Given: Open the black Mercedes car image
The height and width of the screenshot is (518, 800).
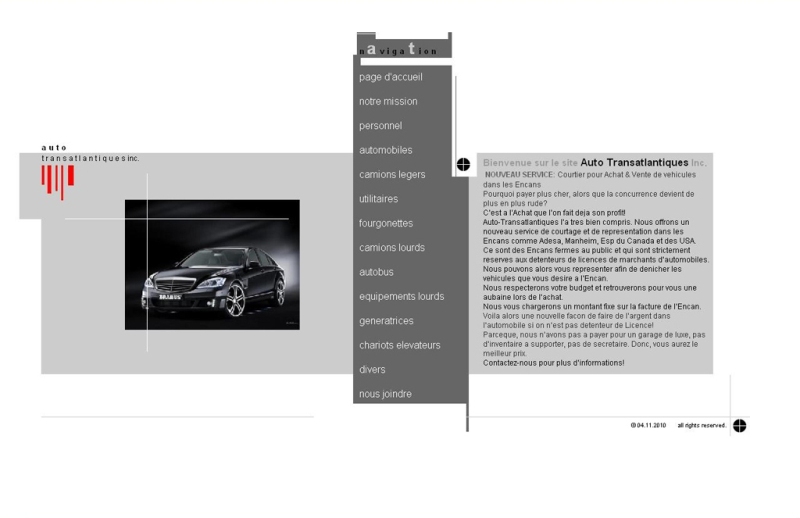Looking at the screenshot, I should [x=212, y=265].
